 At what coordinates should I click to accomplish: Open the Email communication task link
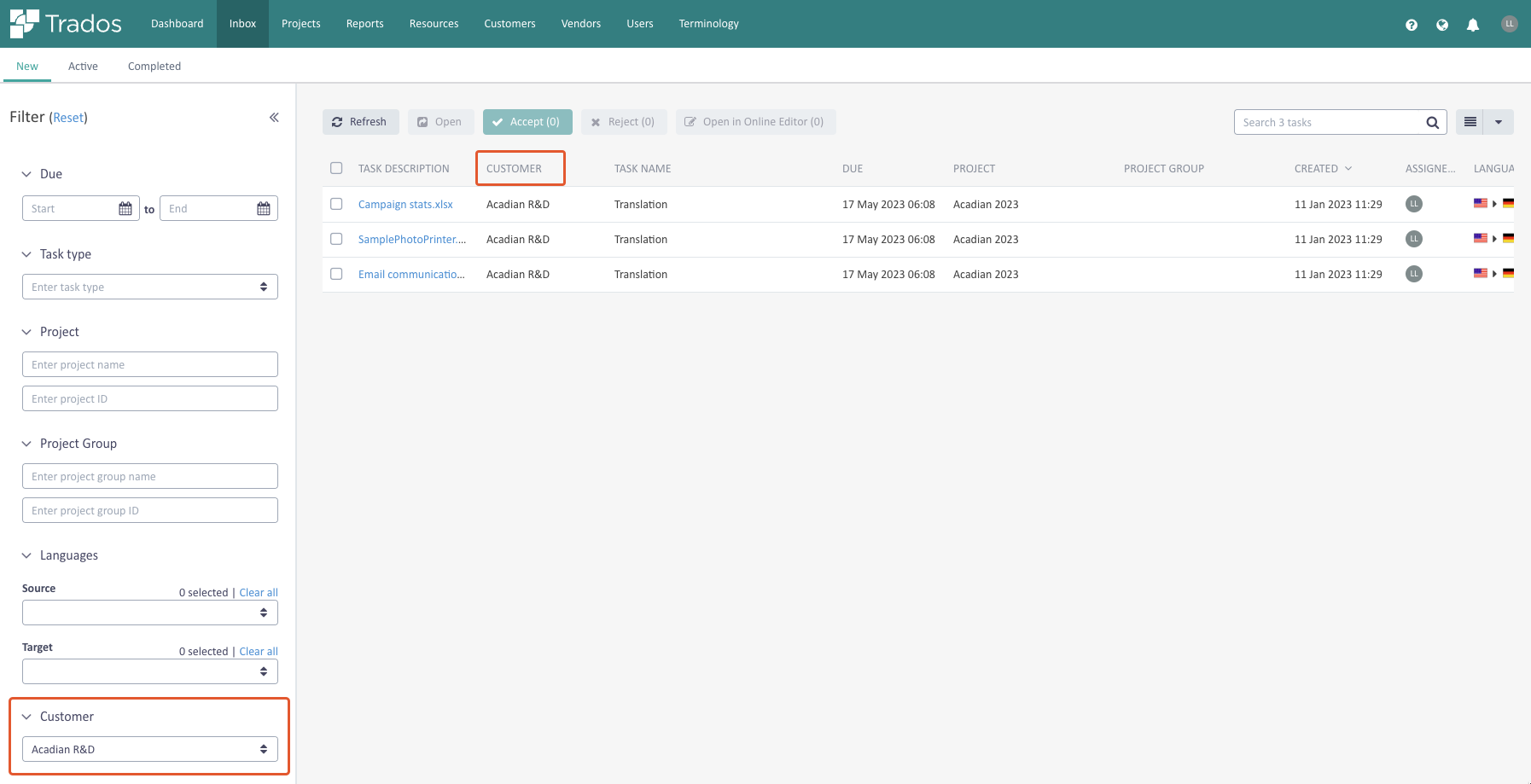411,275
